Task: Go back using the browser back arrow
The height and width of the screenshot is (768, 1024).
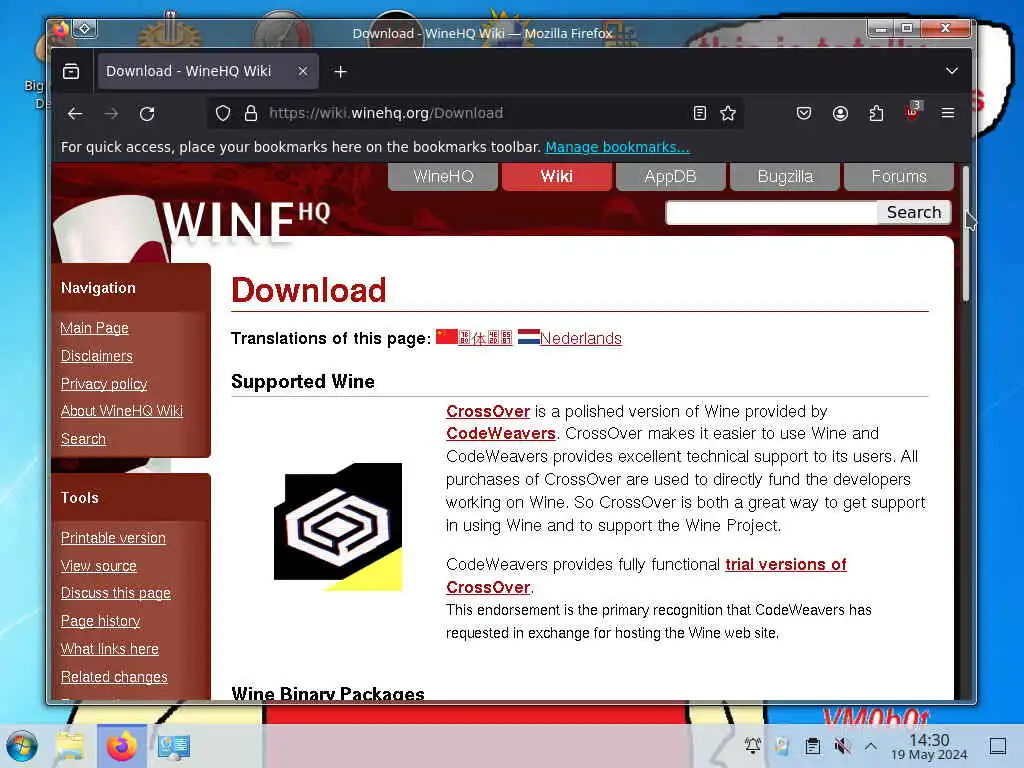Action: click(75, 114)
